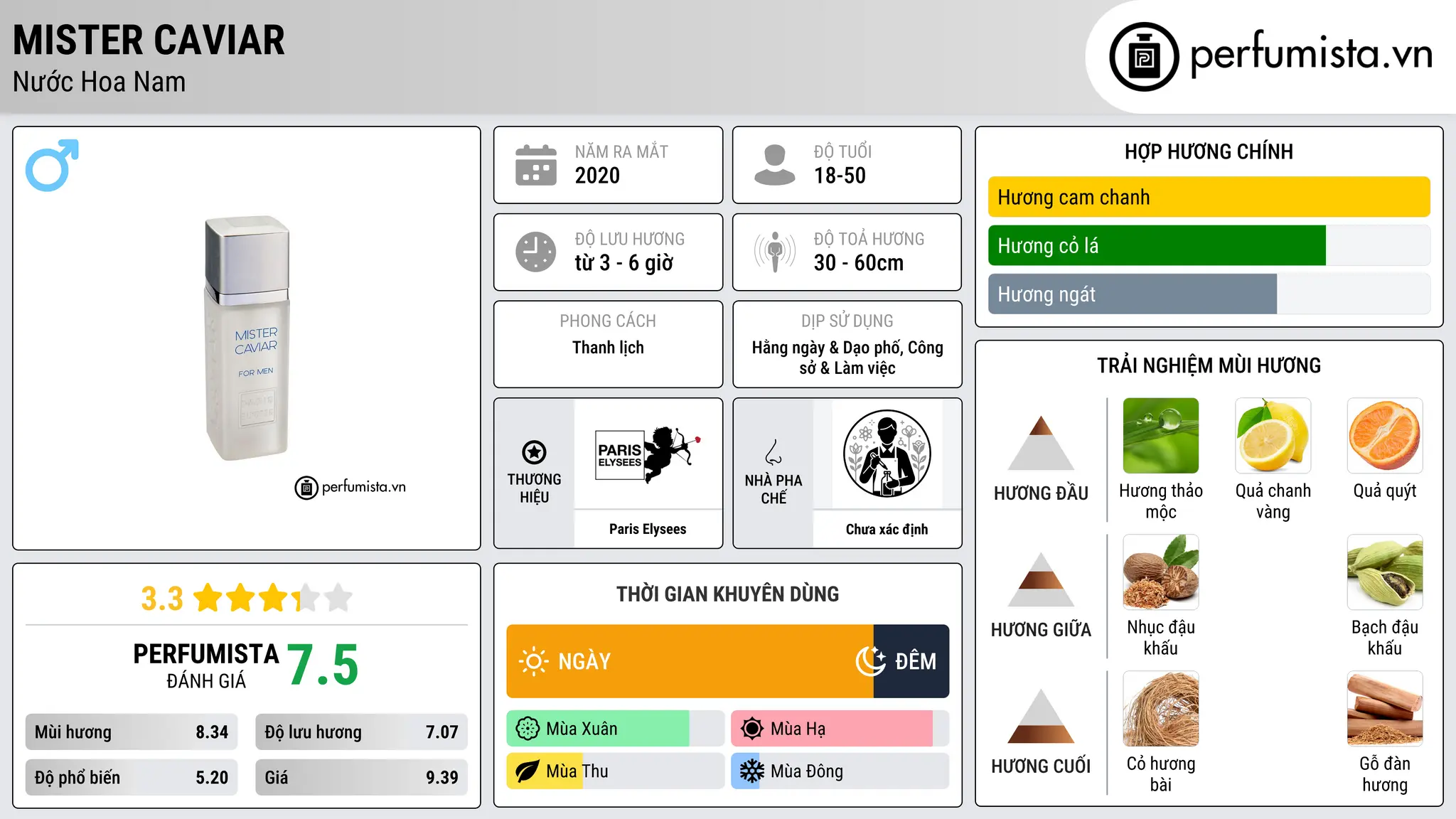Click the Hương cuối pyramid icon
The image size is (1456, 819).
[1041, 716]
